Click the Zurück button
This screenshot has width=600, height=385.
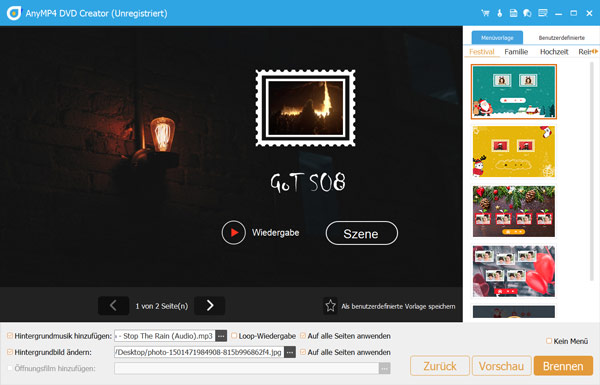[x=440, y=366]
